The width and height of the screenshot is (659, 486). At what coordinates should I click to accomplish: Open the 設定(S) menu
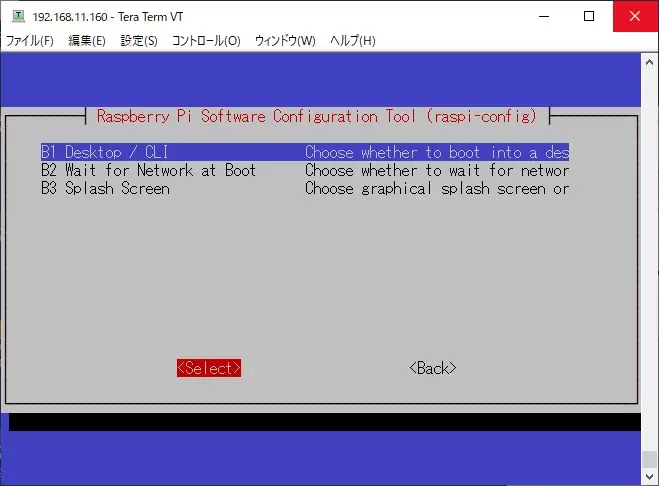(139, 41)
